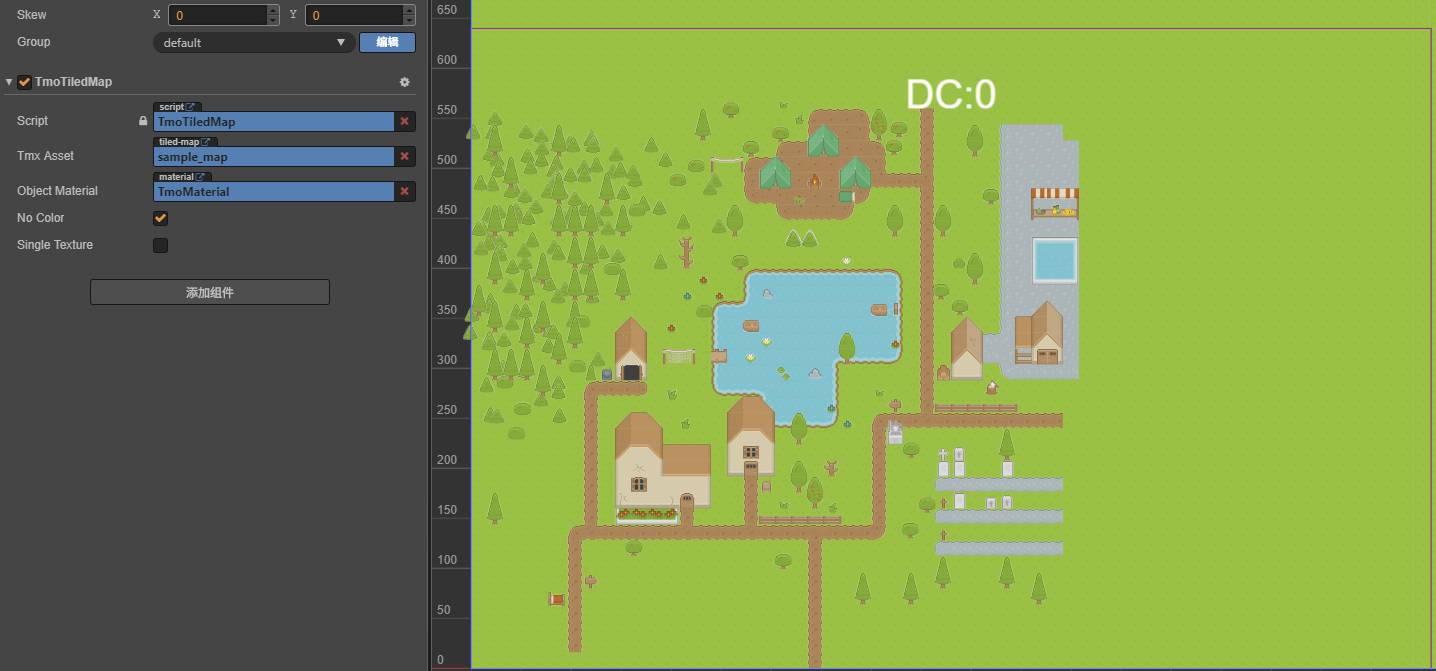Image resolution: width=1436 pixels, height=671 pixels.
Task: Click the blue 编辑 button next to Group
Action: pos(387,42)
